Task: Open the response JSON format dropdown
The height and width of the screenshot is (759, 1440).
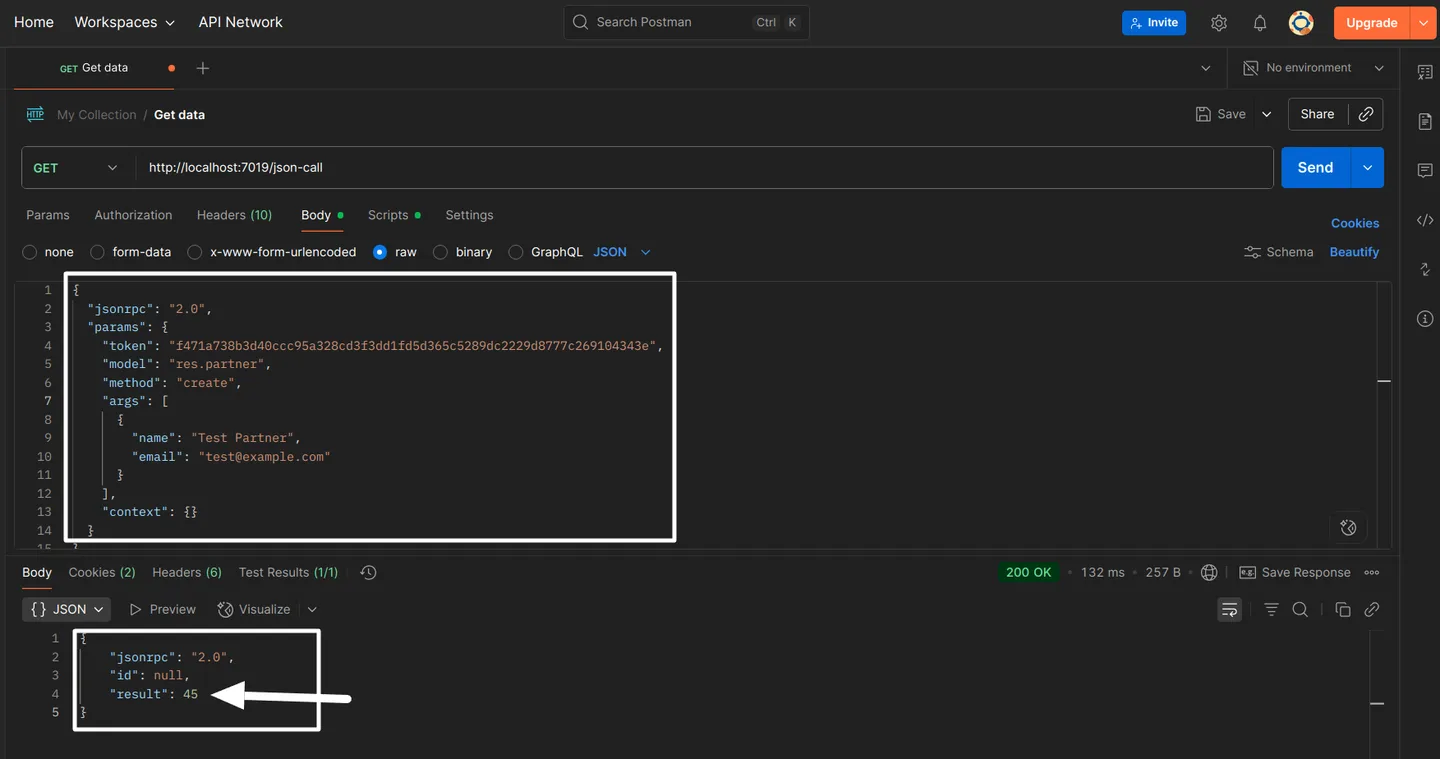Action: click(67, 609)
